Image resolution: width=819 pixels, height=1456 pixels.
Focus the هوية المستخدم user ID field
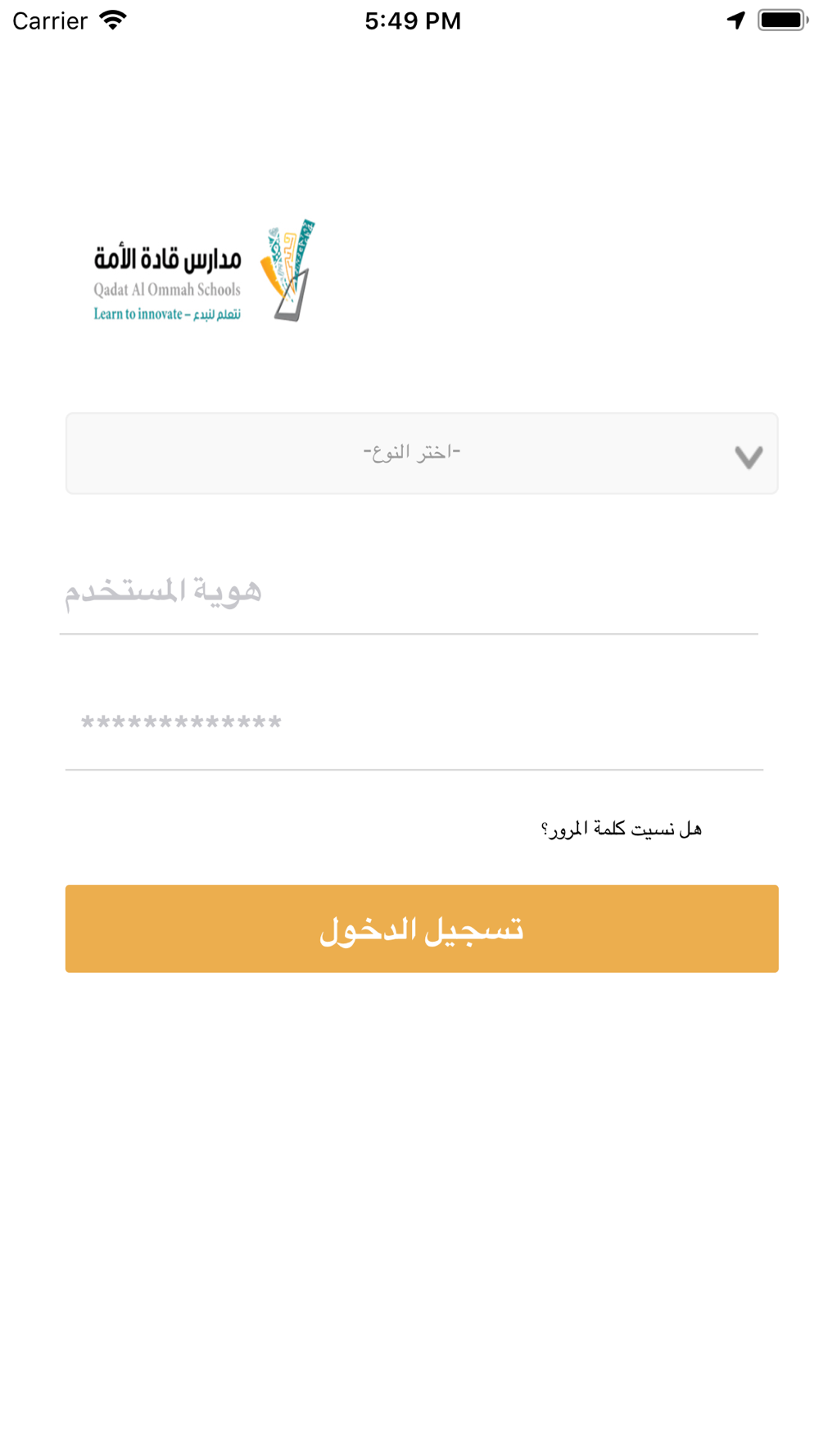tap(409, 591)
